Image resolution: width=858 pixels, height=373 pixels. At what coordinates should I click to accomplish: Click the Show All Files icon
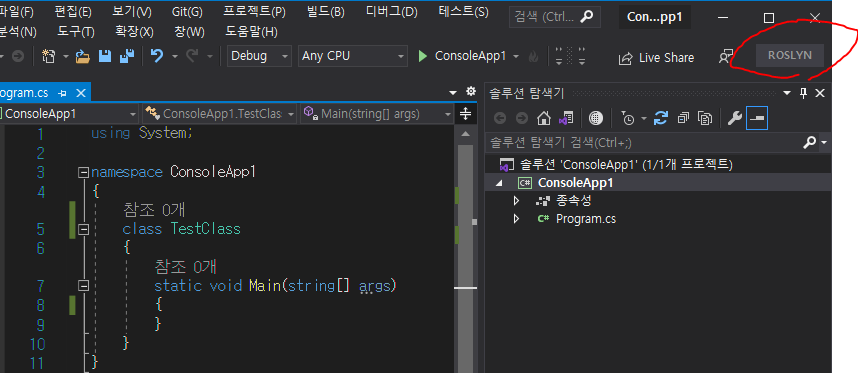[705, 118]
